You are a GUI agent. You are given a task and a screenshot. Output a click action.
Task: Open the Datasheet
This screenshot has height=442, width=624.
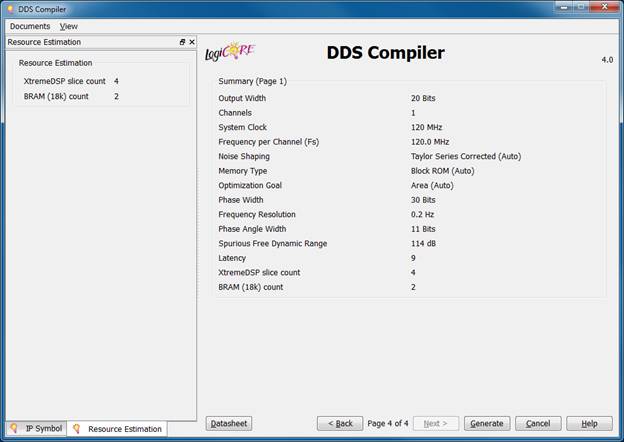point(229,423)
